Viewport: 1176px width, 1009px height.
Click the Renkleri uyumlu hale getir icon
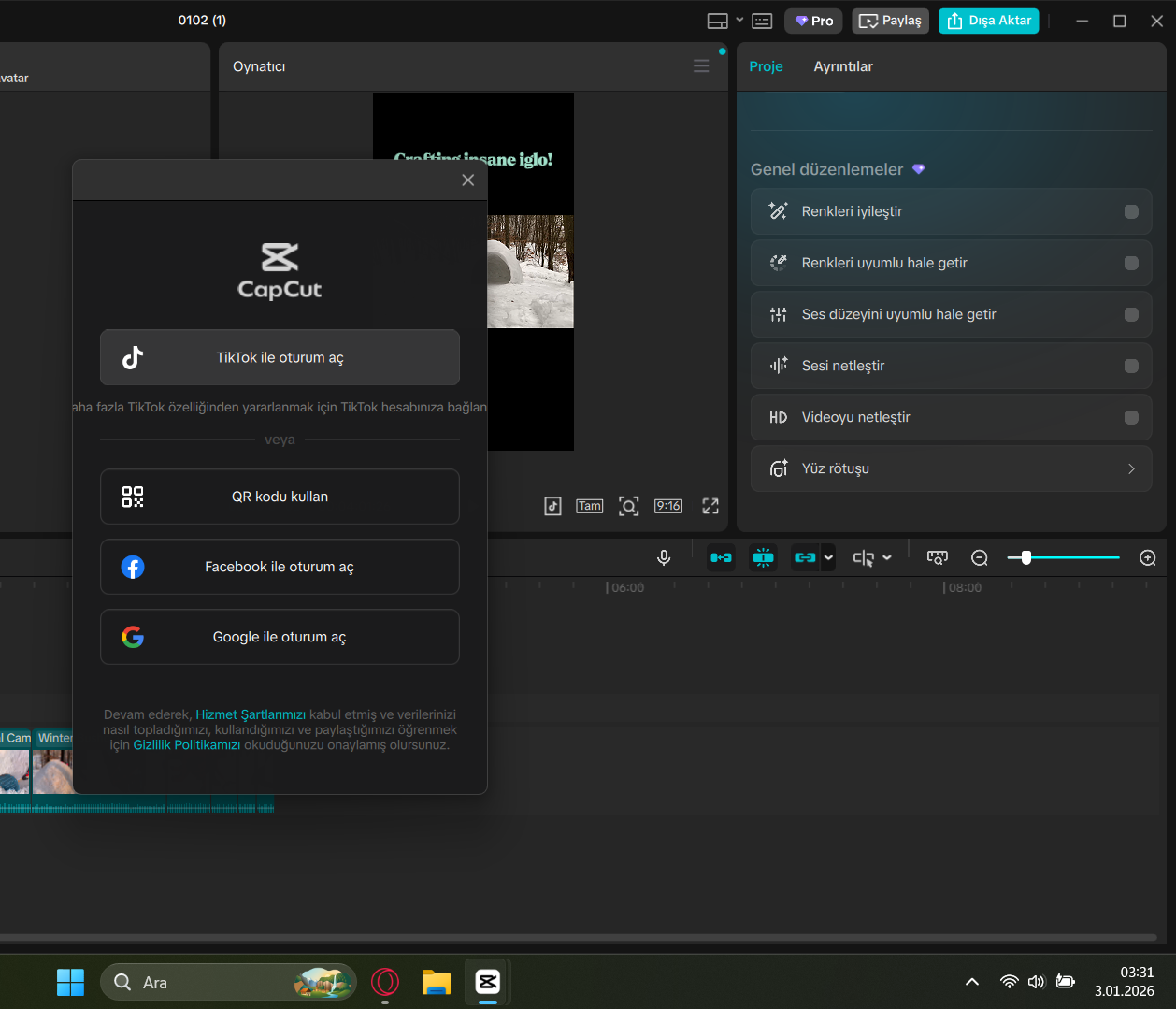(778, 263)
